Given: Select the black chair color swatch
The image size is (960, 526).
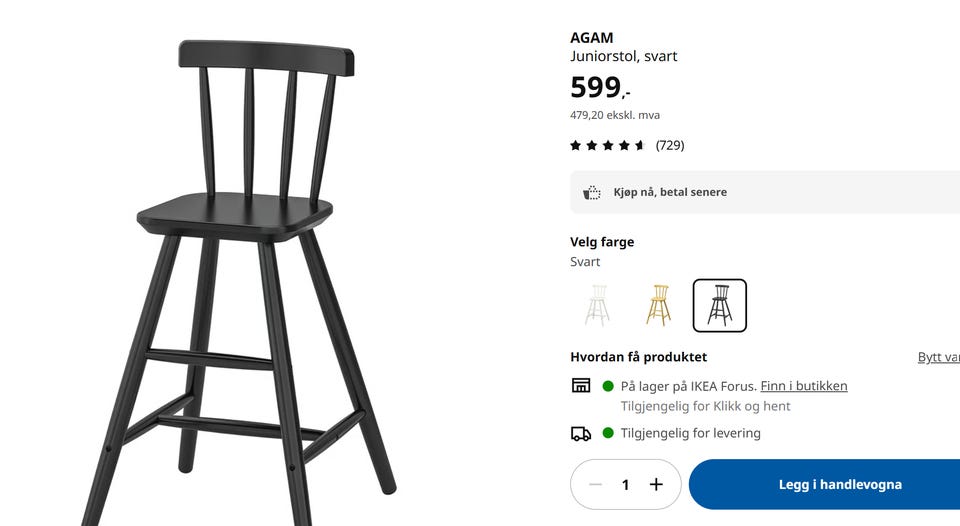Looking at the screenshot, I should (719, 305).
